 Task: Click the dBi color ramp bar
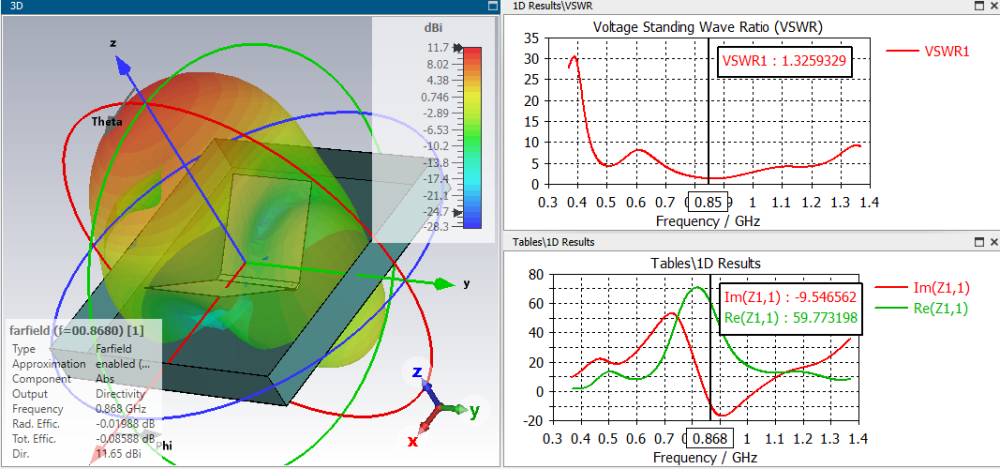tap(472, 137)
